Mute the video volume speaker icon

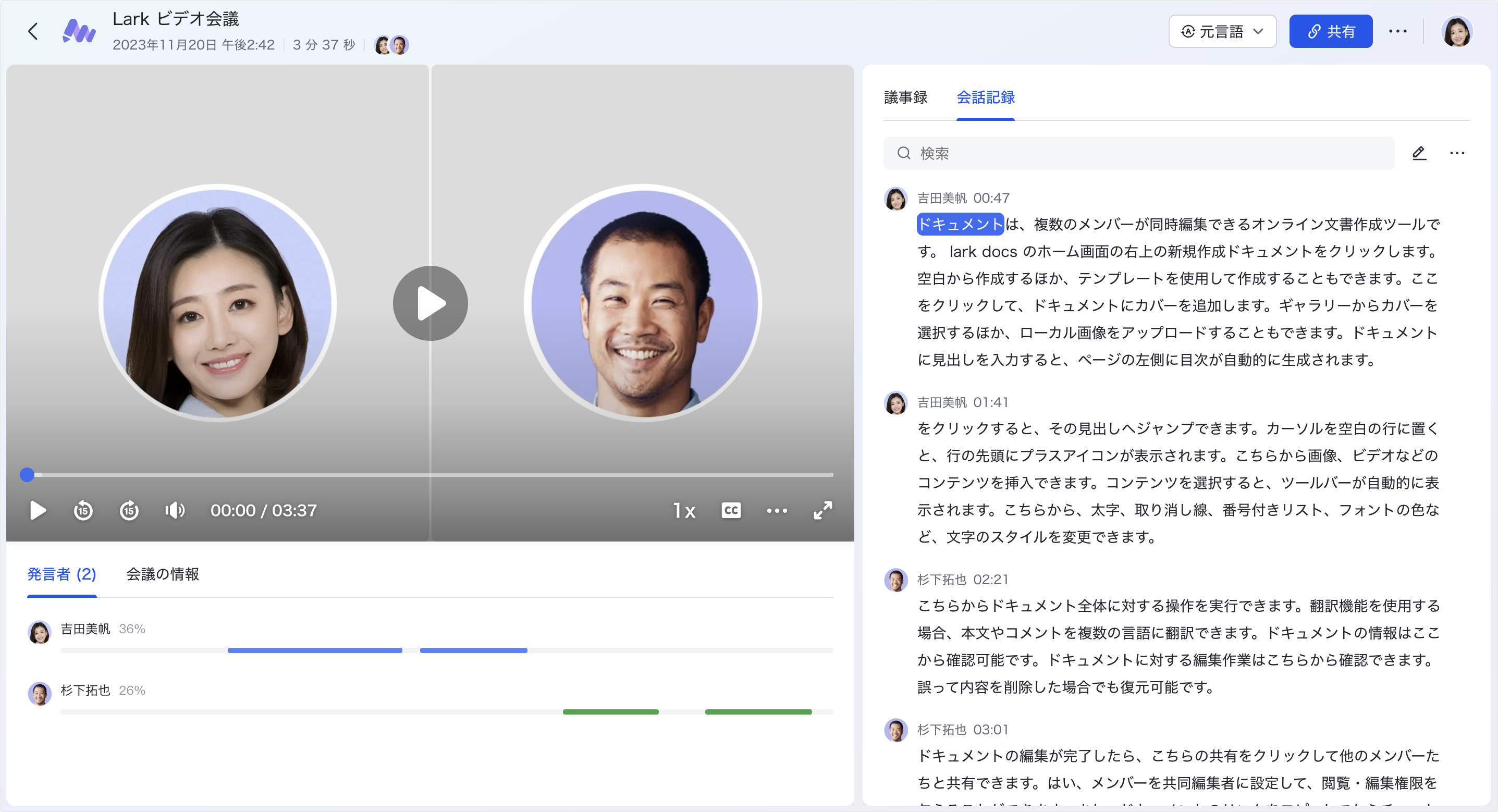click(175, 510)
